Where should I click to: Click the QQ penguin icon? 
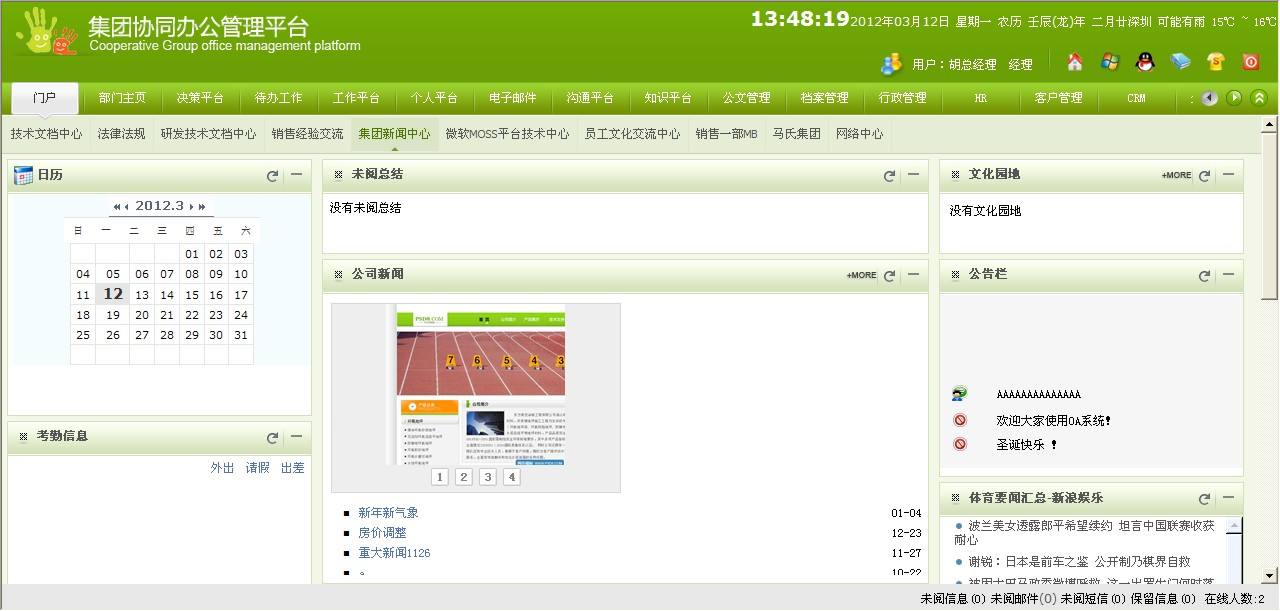[x=1145, y=62]
